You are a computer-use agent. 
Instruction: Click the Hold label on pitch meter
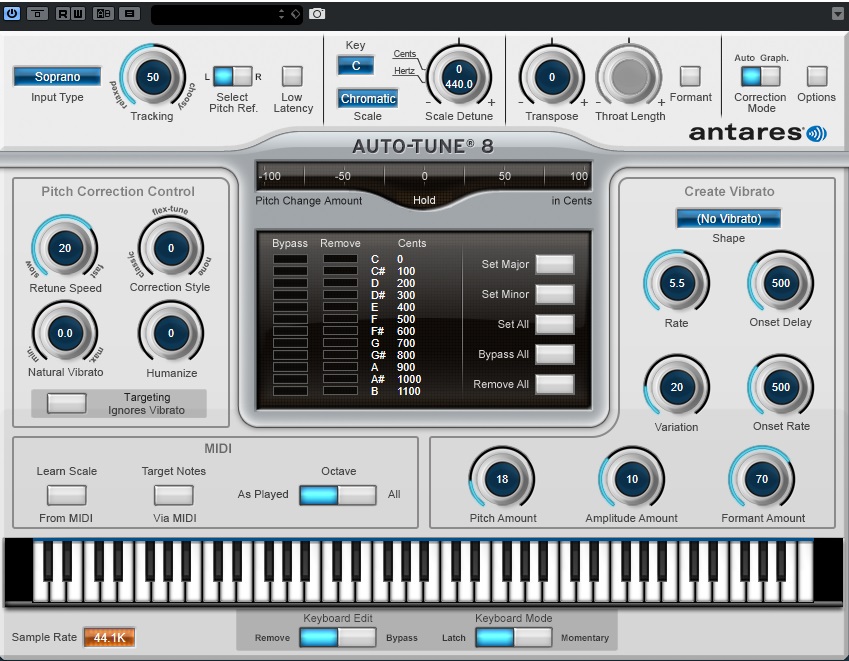click(424, 200)
